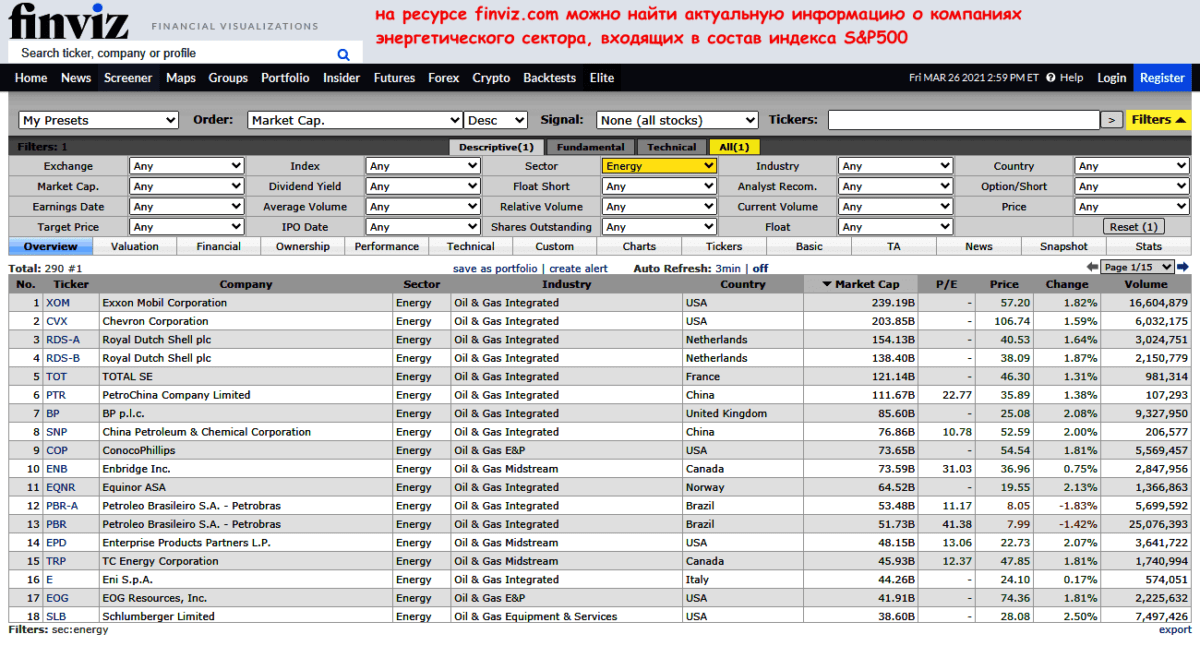Viewport: 1200px width, 646px height.
Task: Switch to the Valuation view tab
Action: (x=135, y=246)
